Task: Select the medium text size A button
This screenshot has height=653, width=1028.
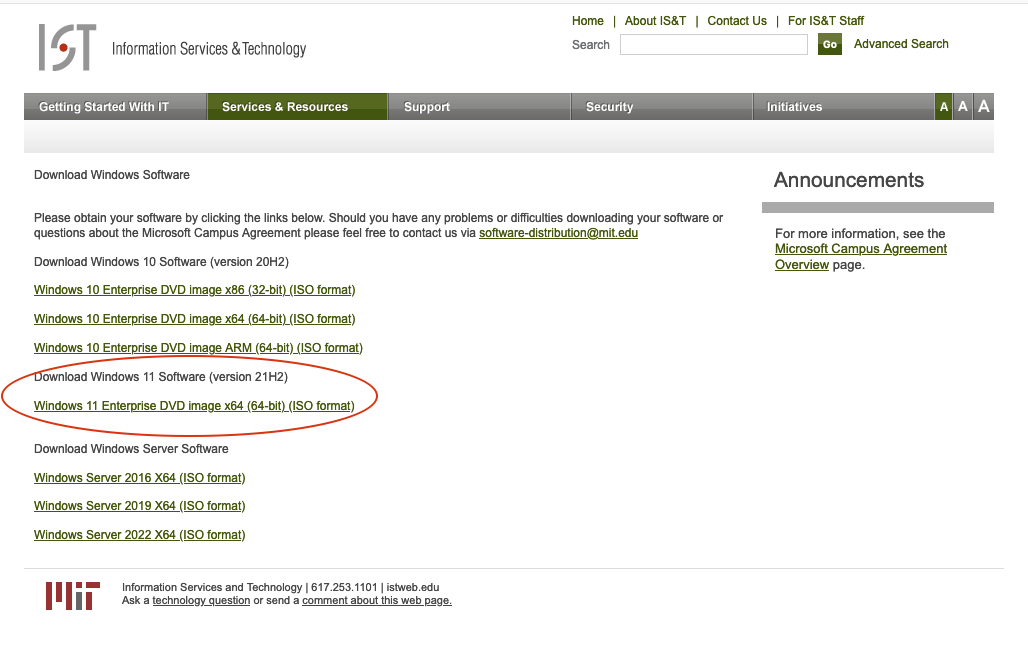Action: (962, 107)
